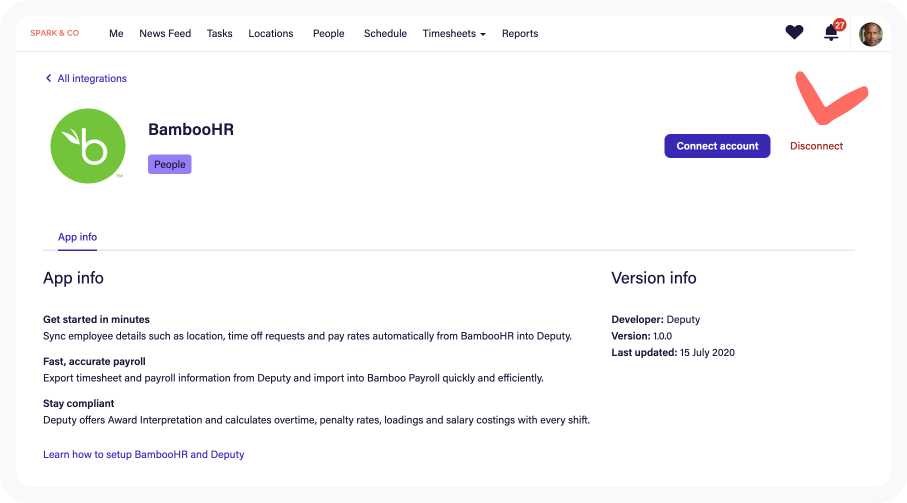Click 'Stay compliant' heading
Screen dimensions: 907x503
pyautogui.click(x=79, y=404)
